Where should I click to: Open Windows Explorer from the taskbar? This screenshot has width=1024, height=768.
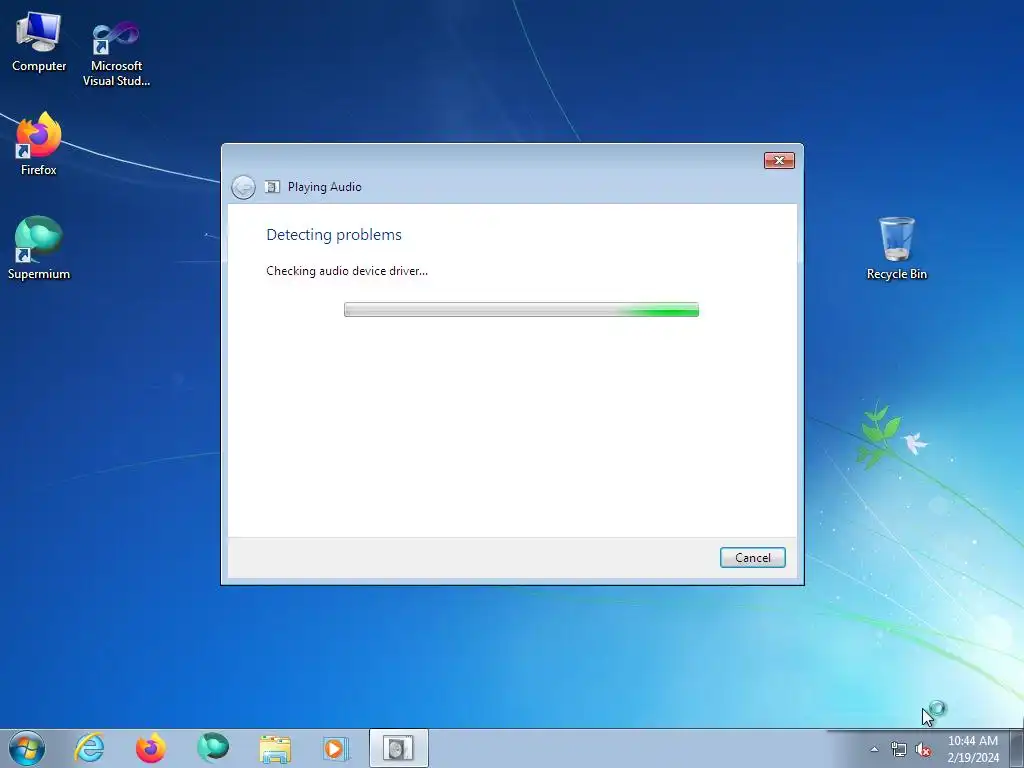pos(275,748)
